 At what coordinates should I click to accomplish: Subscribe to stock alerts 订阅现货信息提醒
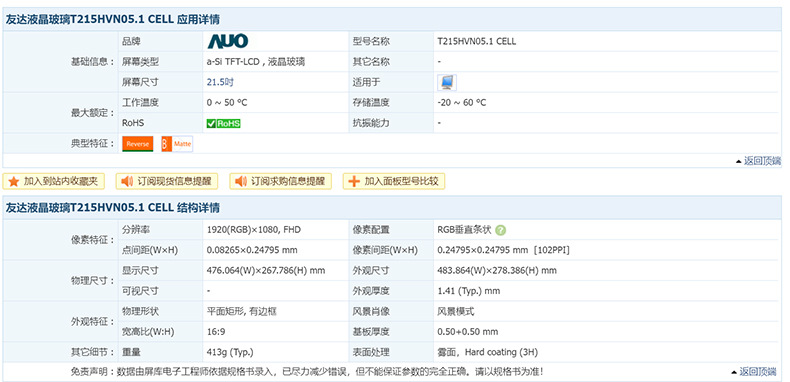167,181
